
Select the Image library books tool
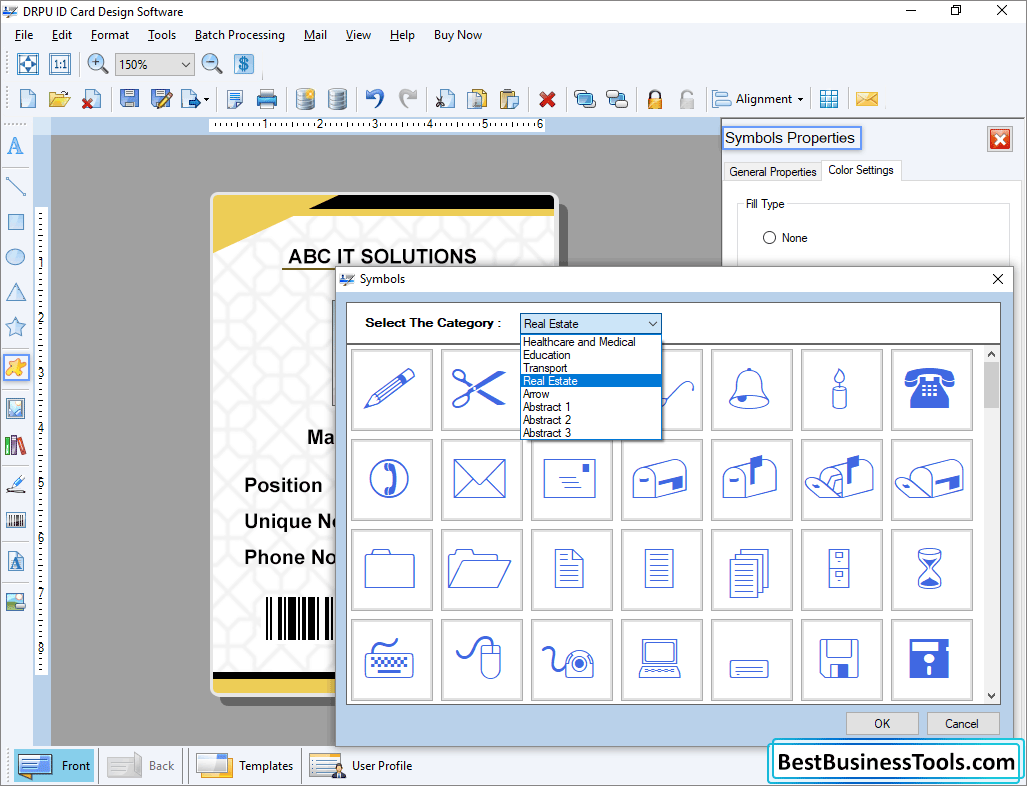point(15,446)
